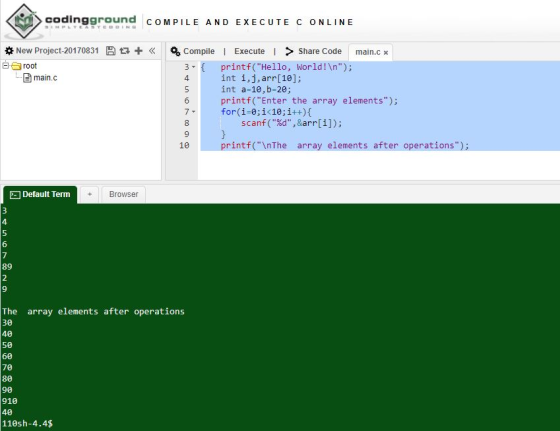
Task: Click the main.c file icon in tree
Action: click(27, 77)
